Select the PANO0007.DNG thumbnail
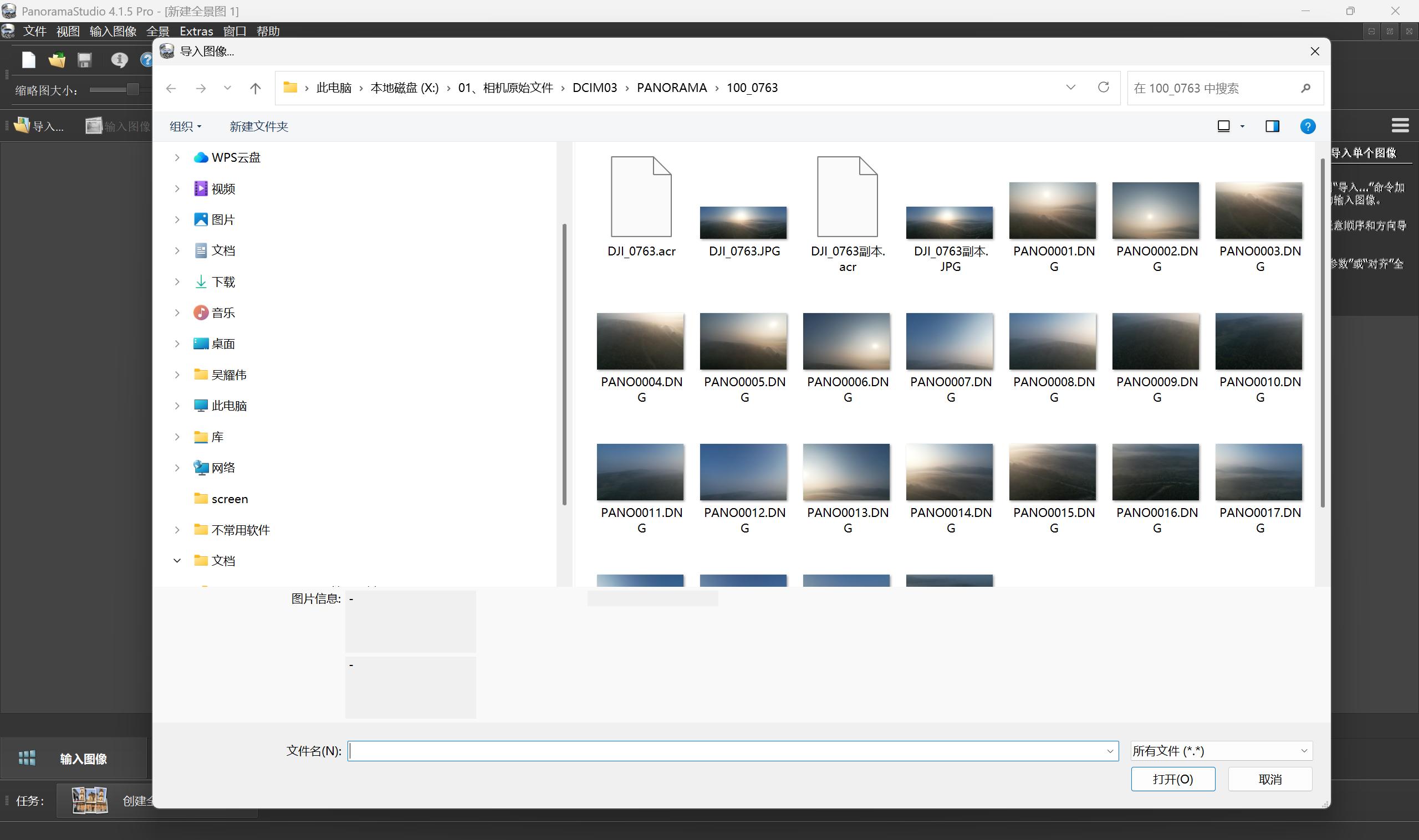This screenshot has height=840, width=1419. point(950,342)
